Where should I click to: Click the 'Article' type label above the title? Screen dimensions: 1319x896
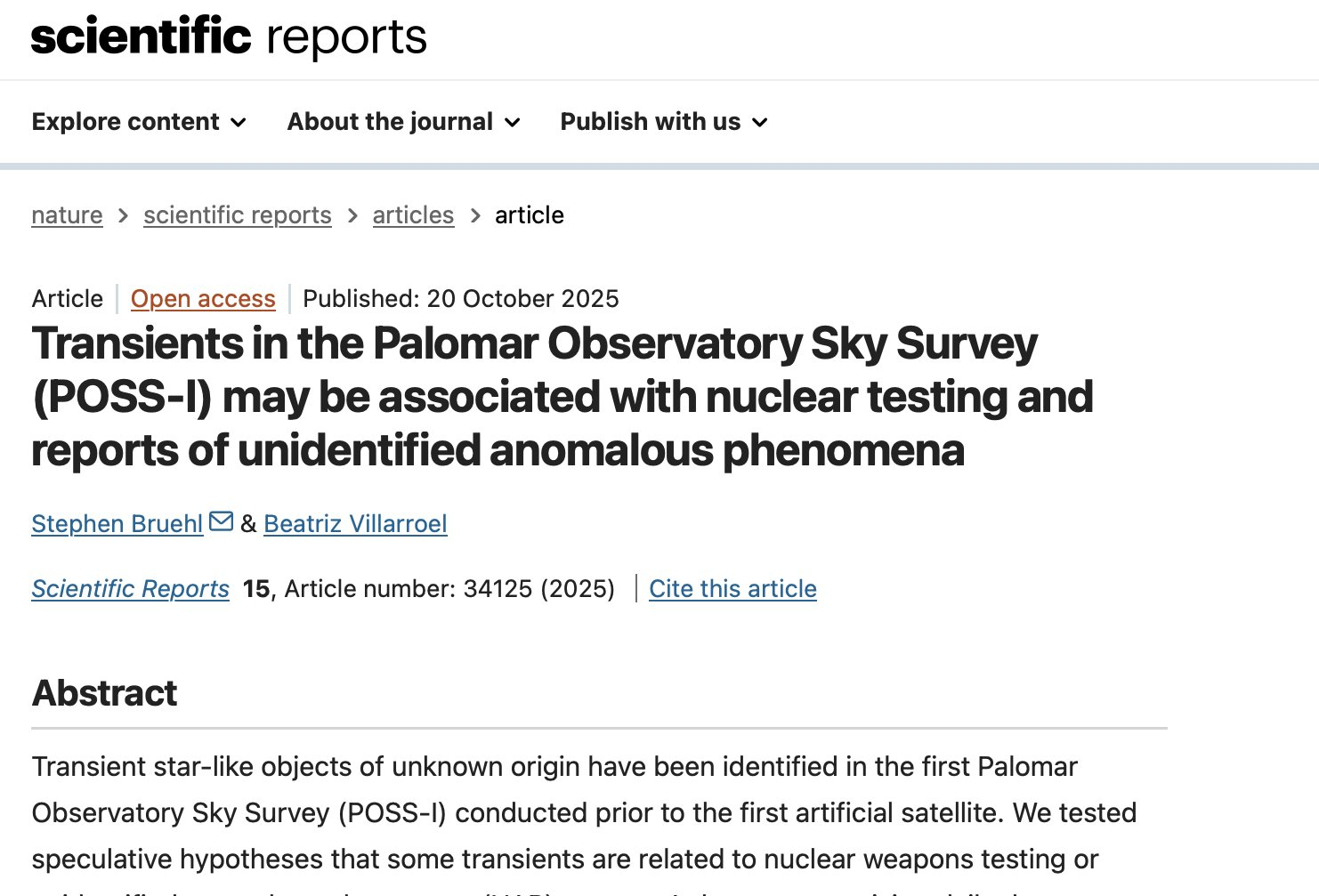pyautogui.click(x=68, y=299)
